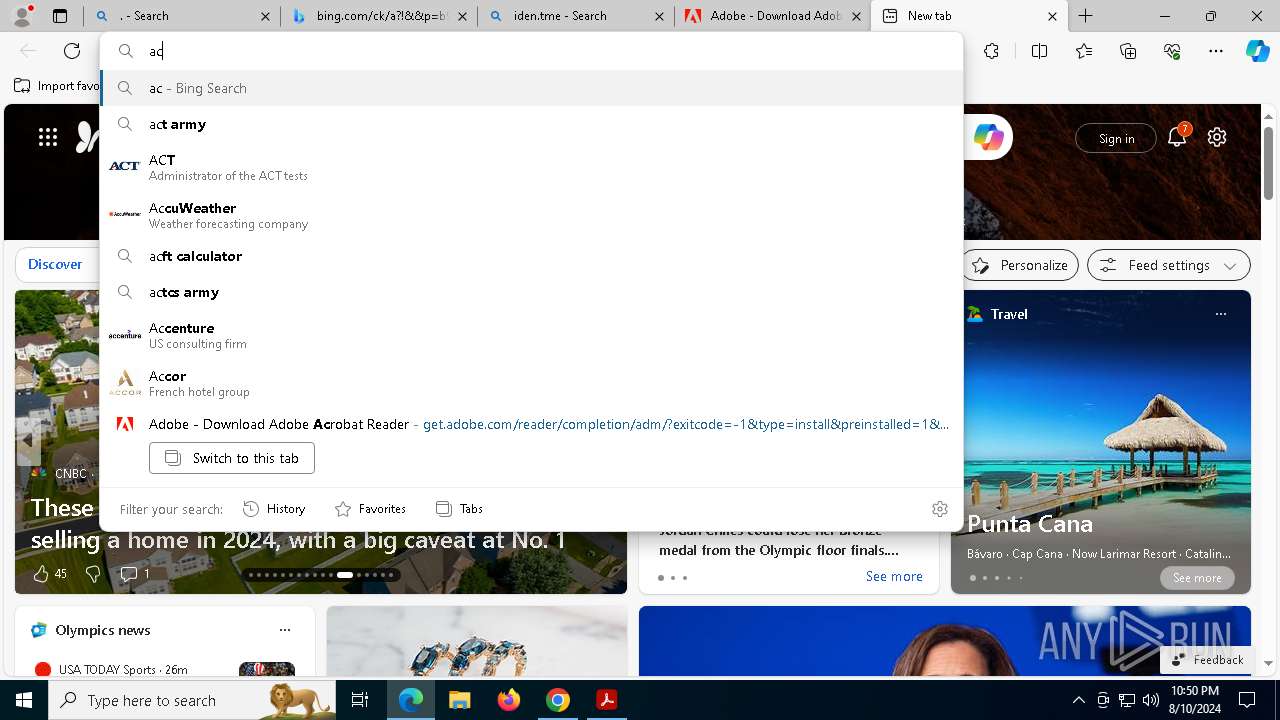Open Microsoft Edge from taskbar
Image resolution: width=1280 pixels, height=720 pixels.
(411, 700)
